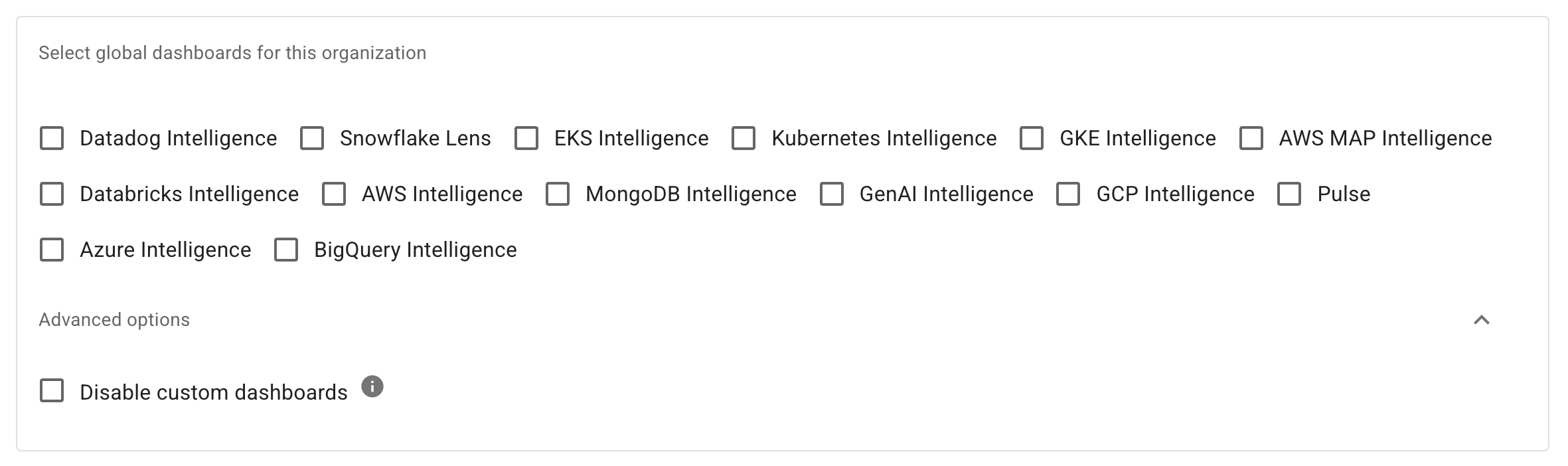The image size is (1568, 466).
Task: Toggle the Disable custom dashboards checkbox
Action: (x=52, y=391)
